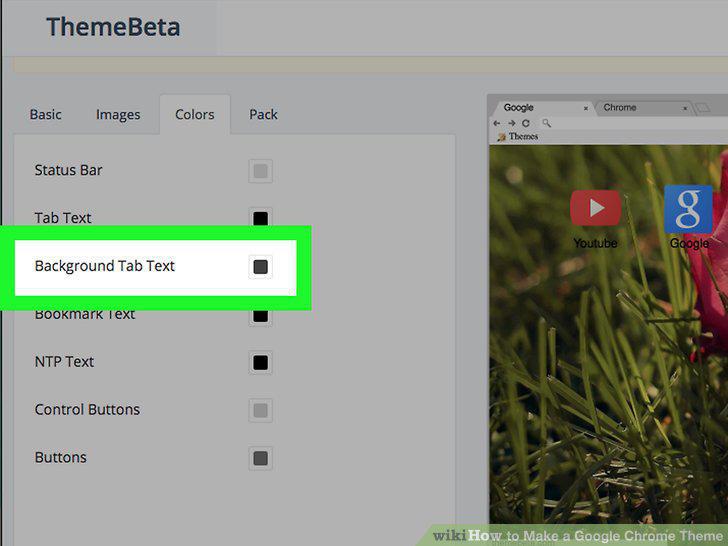Pick the Tab Text color swatch
This screenshot has height=546, width=728.
pos(260,217)
